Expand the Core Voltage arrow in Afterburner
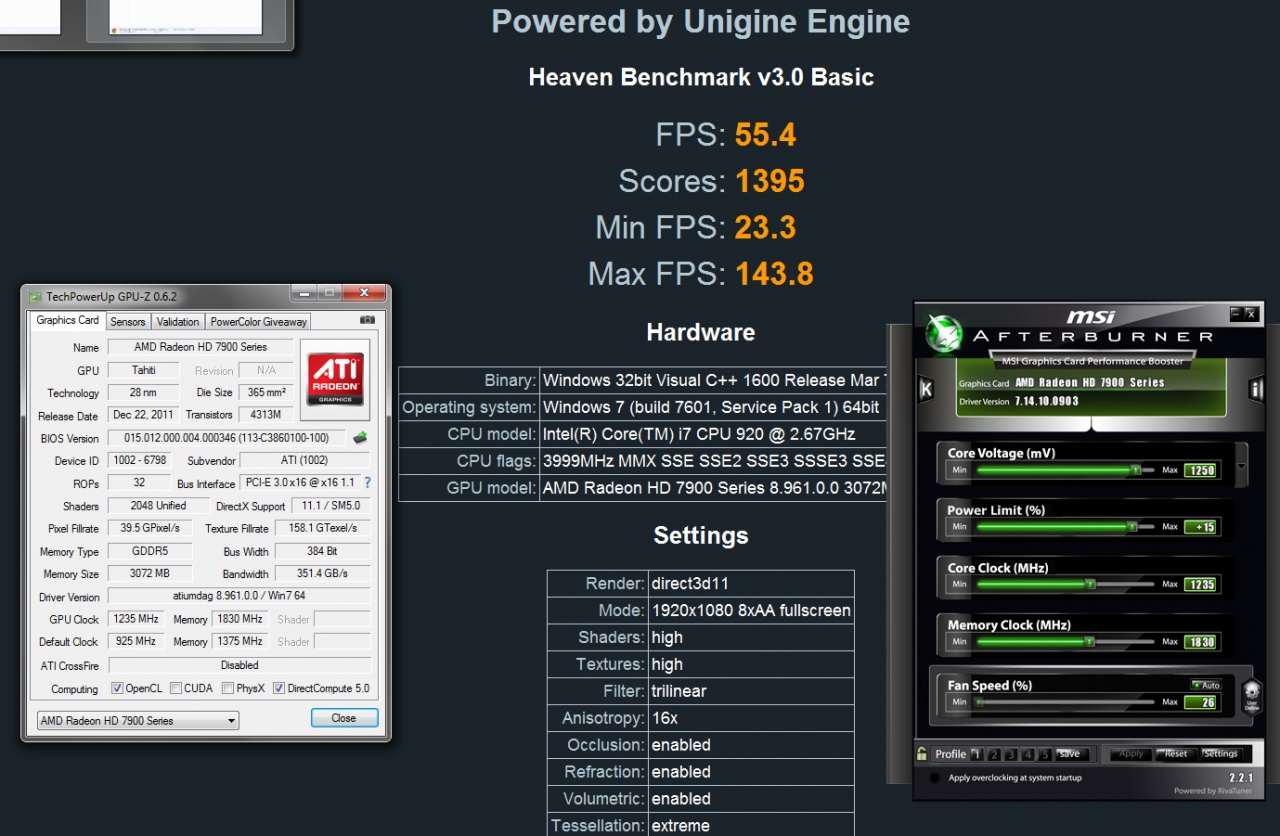1280x836 pixels. [1242, 466]
